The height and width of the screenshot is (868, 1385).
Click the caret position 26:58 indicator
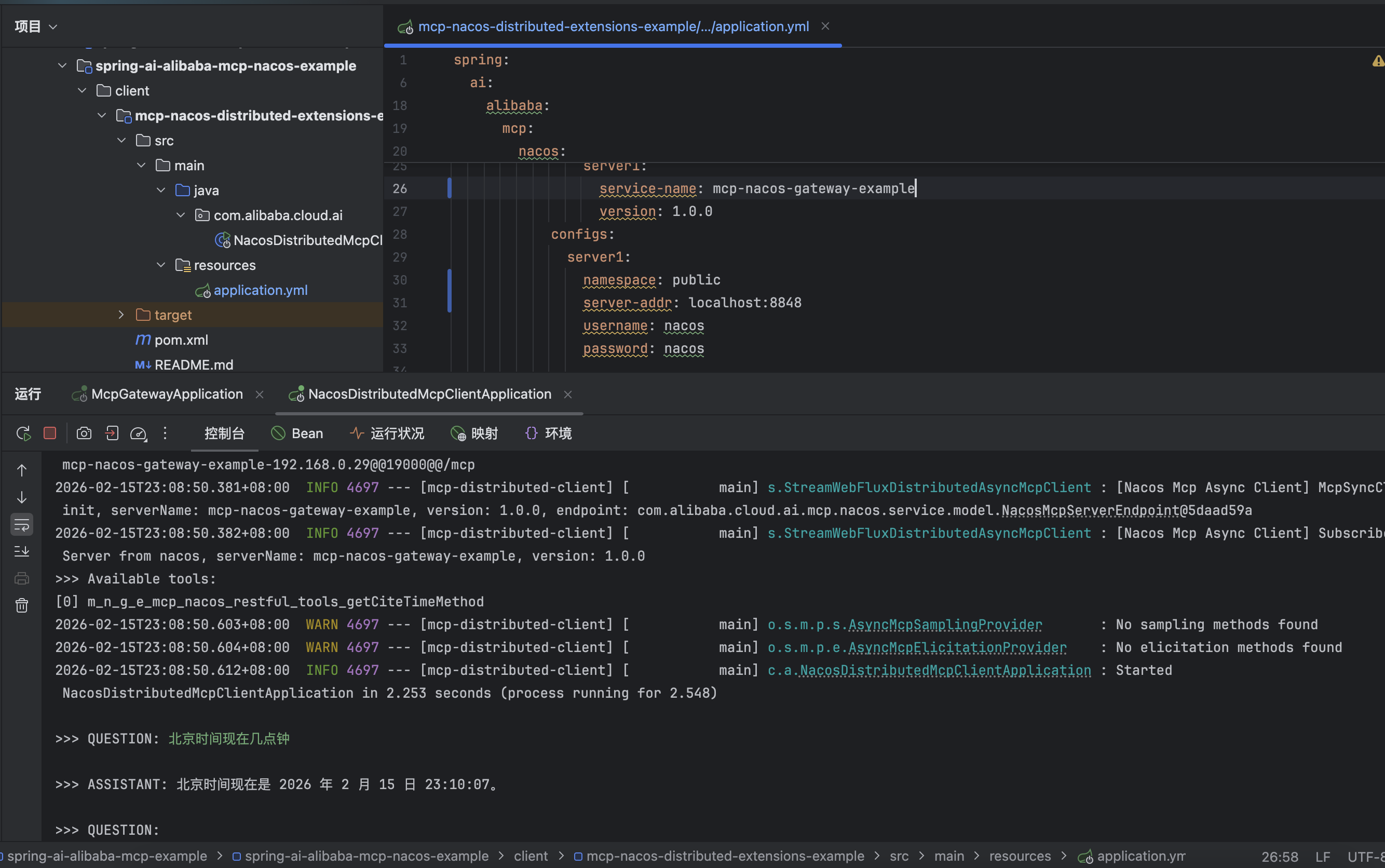pos(1280,857)
